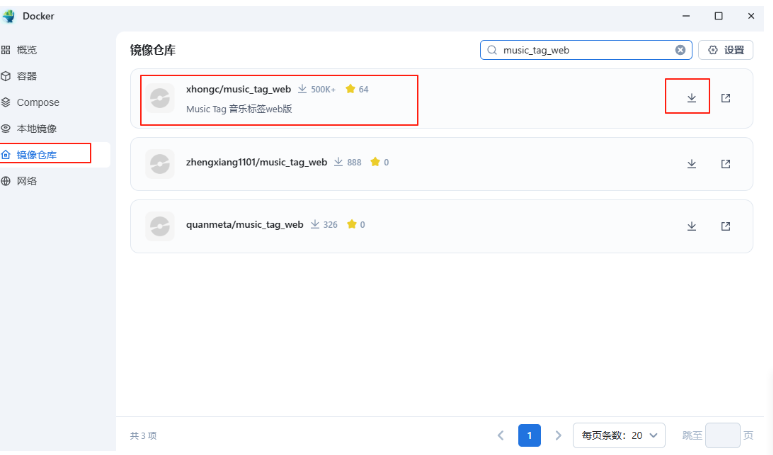Open the 网络 network section
The width and height of the screenshot is (773, 455).
[27, 181]
